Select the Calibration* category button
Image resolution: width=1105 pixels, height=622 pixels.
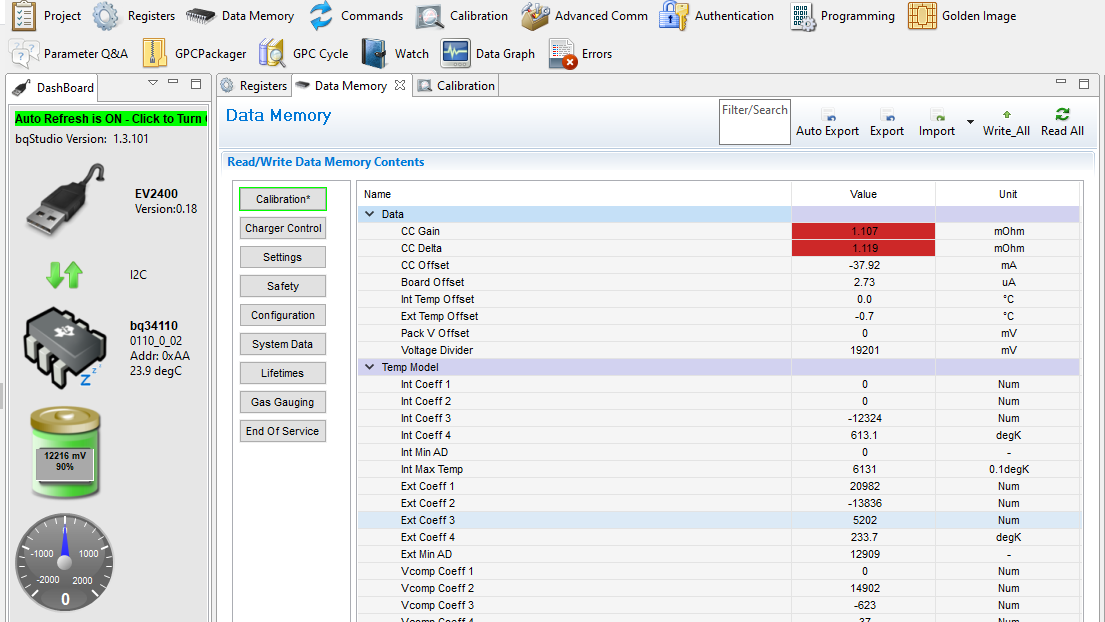click(283, 199)
